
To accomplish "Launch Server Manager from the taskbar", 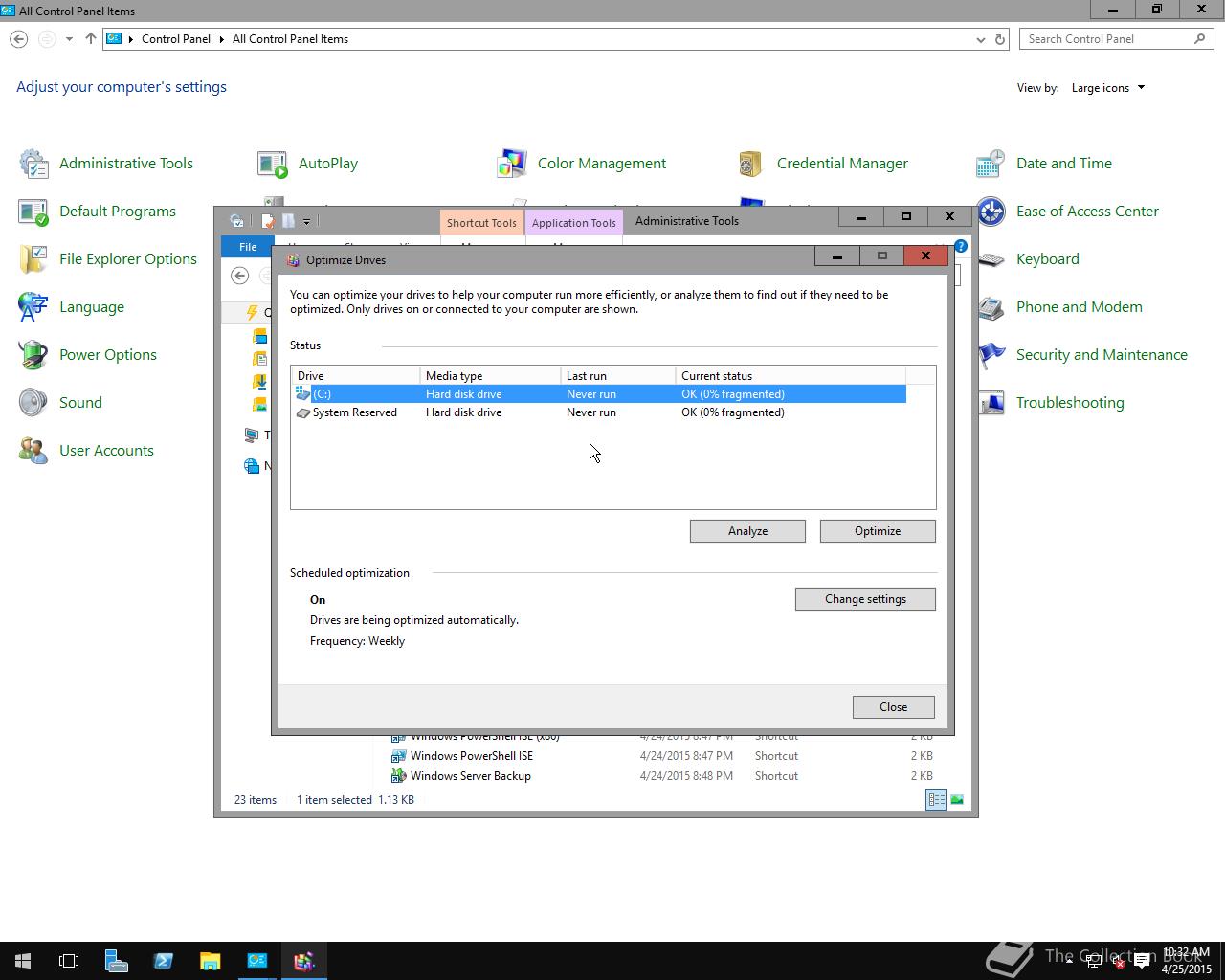I will pyautogui.click(x=116, y=961).
